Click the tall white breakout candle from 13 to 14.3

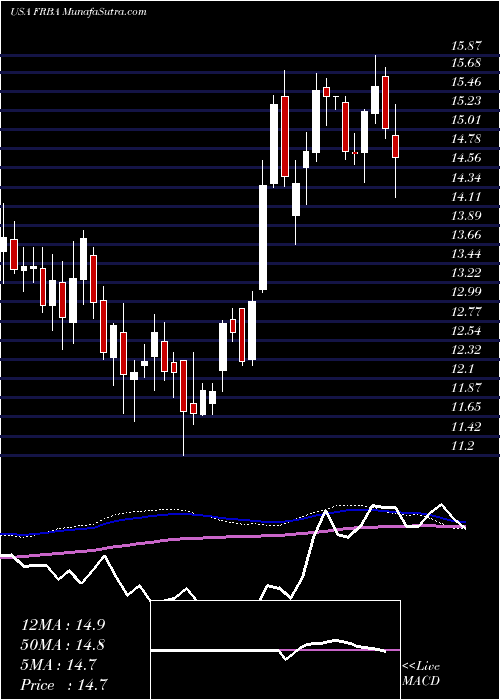coord(263,238)
